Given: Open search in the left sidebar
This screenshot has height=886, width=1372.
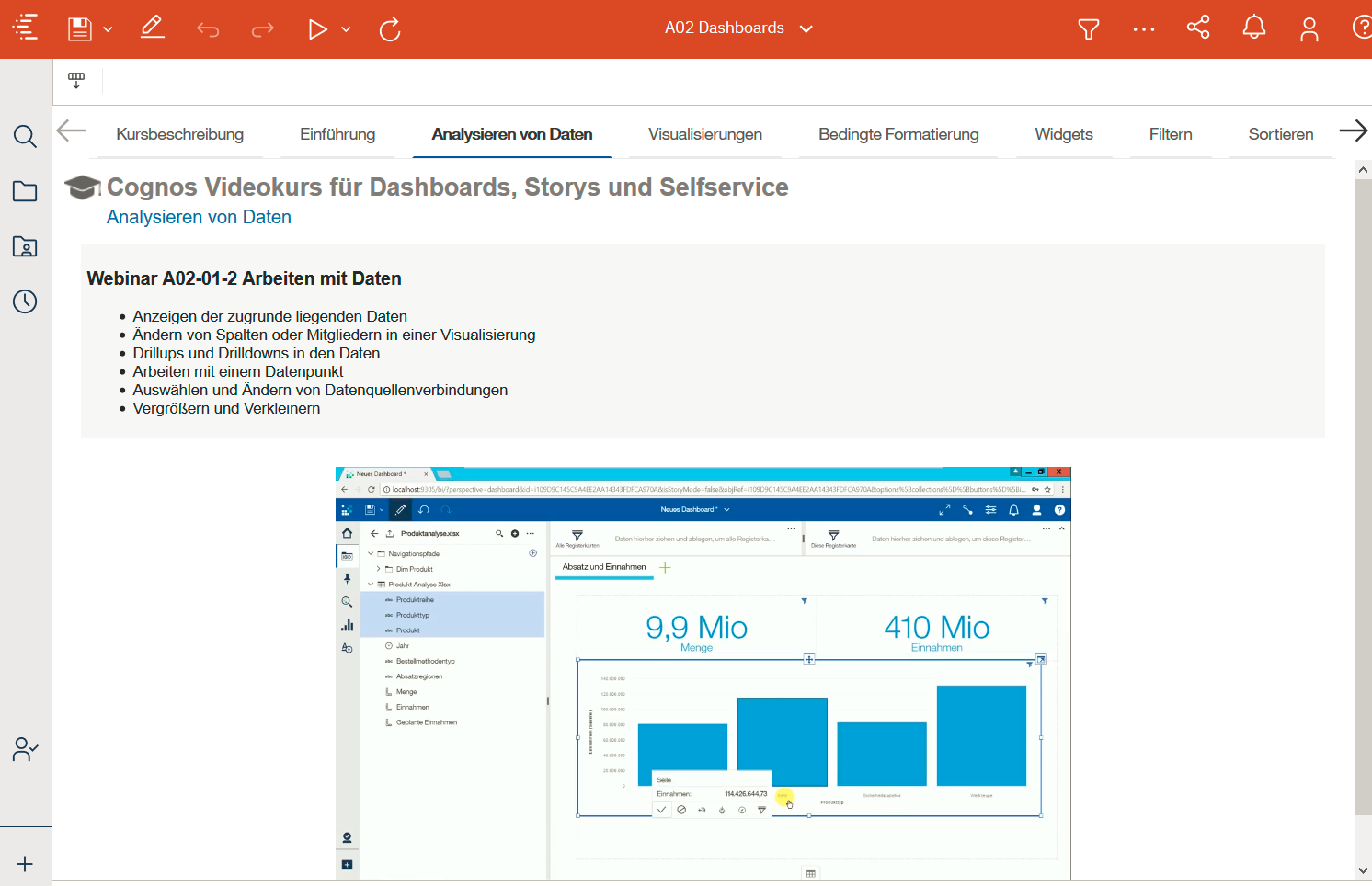Looking at the screenshot, I should [x=25, y=136].
